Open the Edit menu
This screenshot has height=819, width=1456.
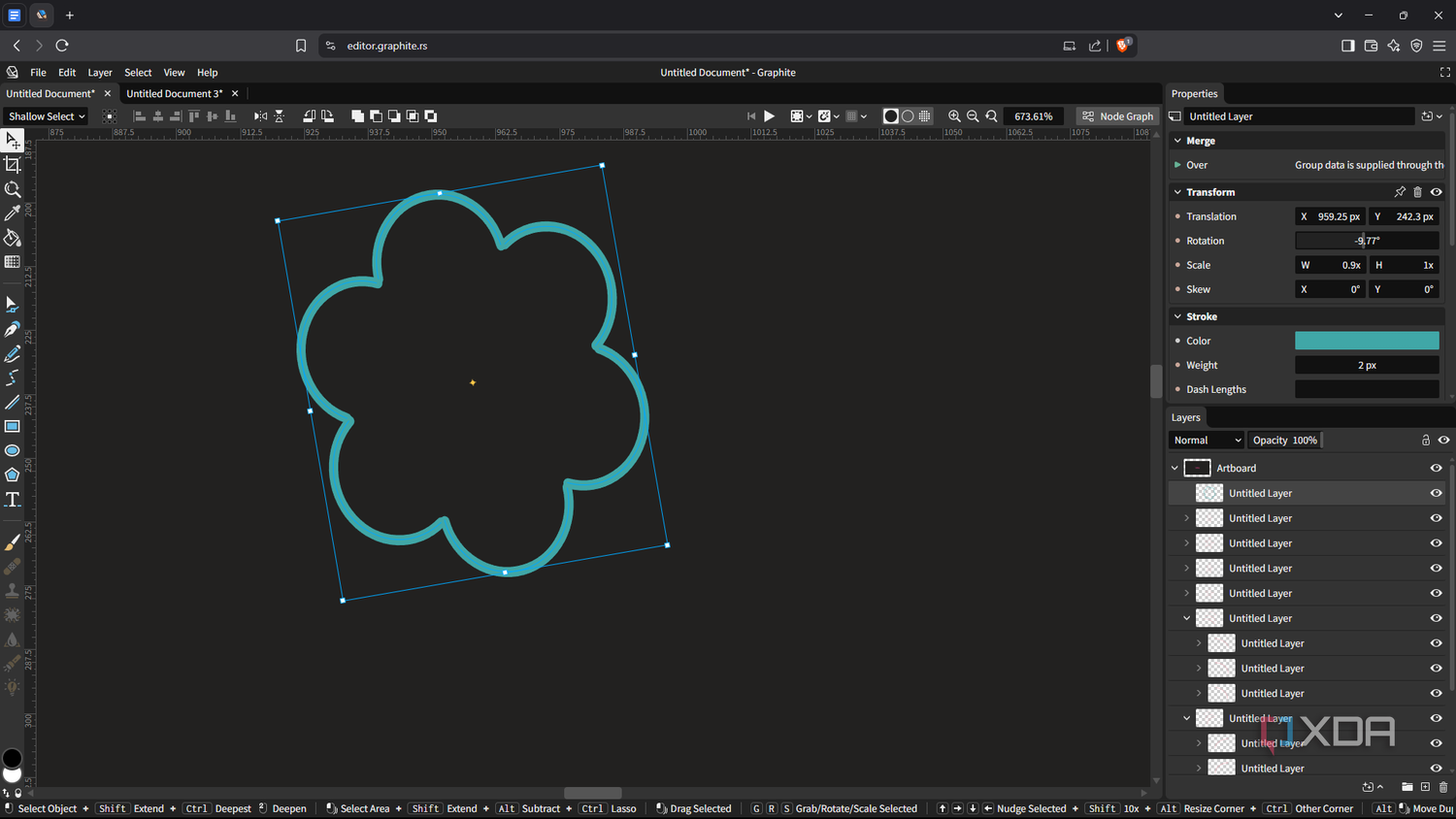tap(67, 73)
